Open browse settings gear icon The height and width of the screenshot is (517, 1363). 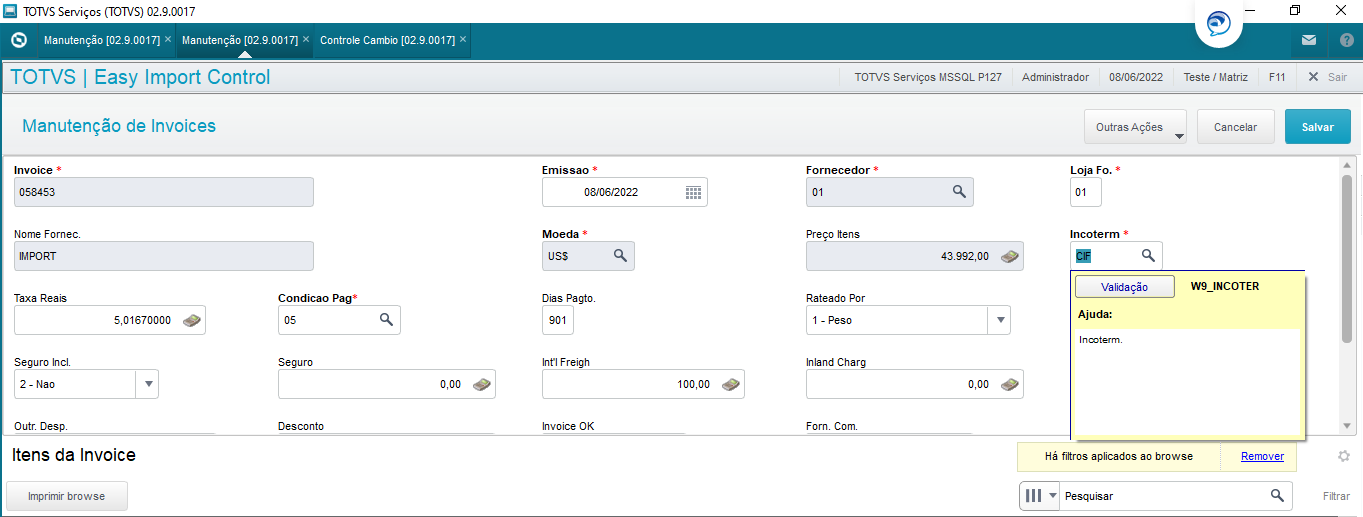1344,457
